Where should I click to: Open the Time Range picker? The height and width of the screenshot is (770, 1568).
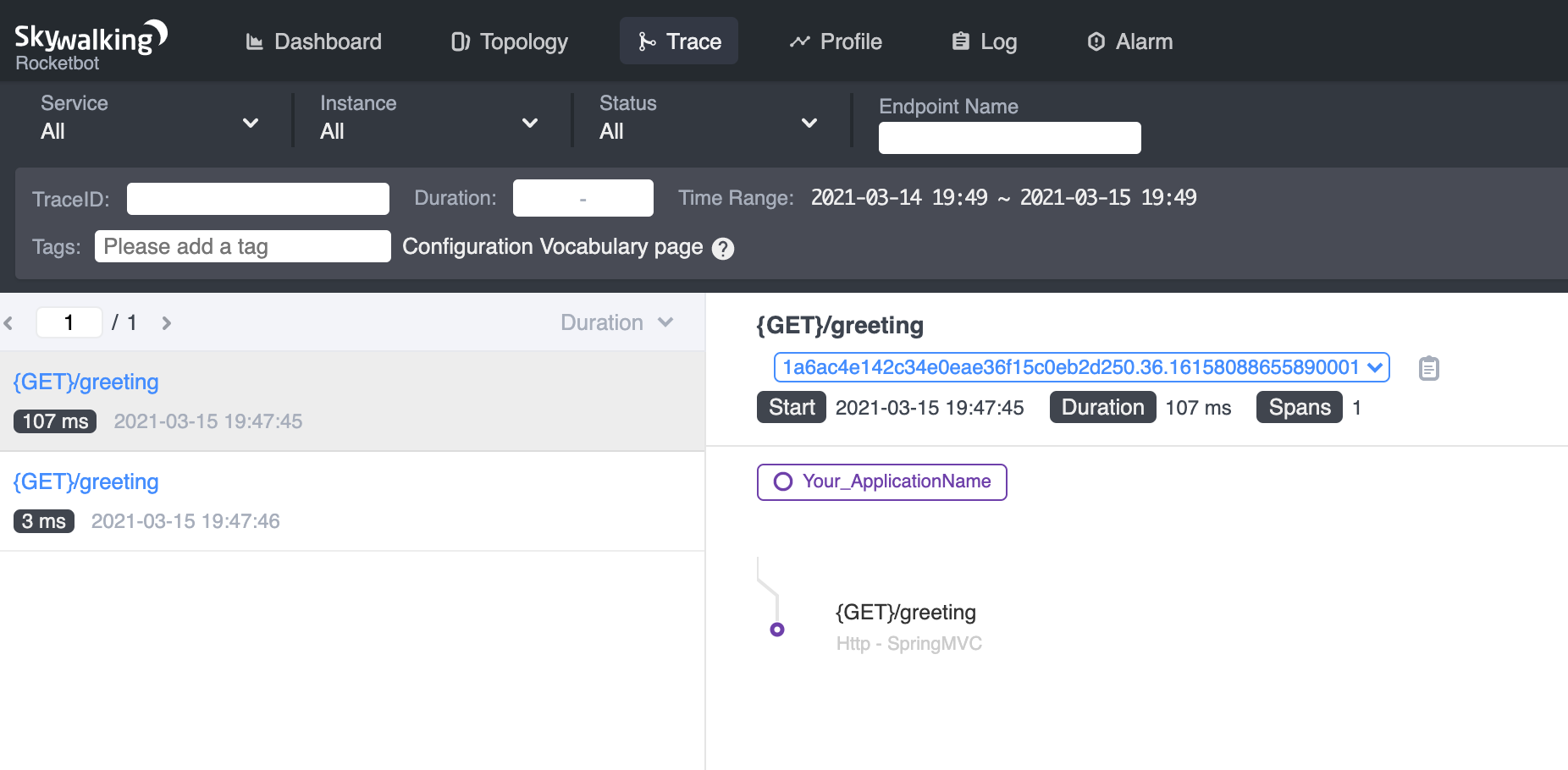(1003, 198)
